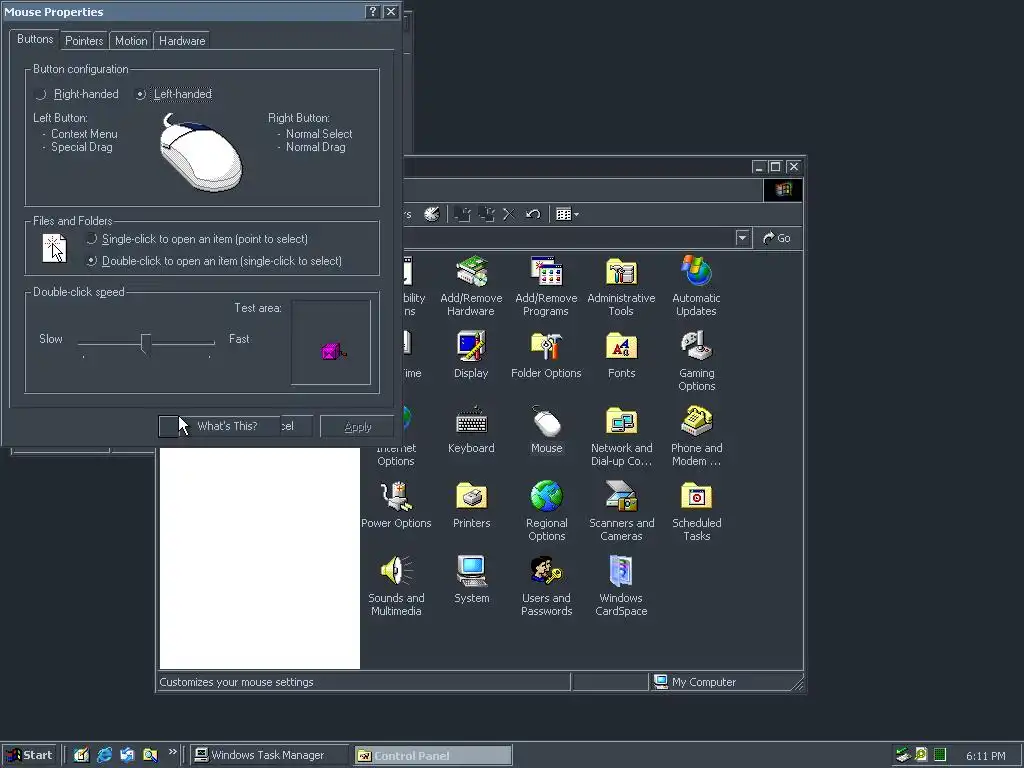The image size is (1024, 768).
Task: Click the jack-in-the-box test area
Action: tap(331, 342)
